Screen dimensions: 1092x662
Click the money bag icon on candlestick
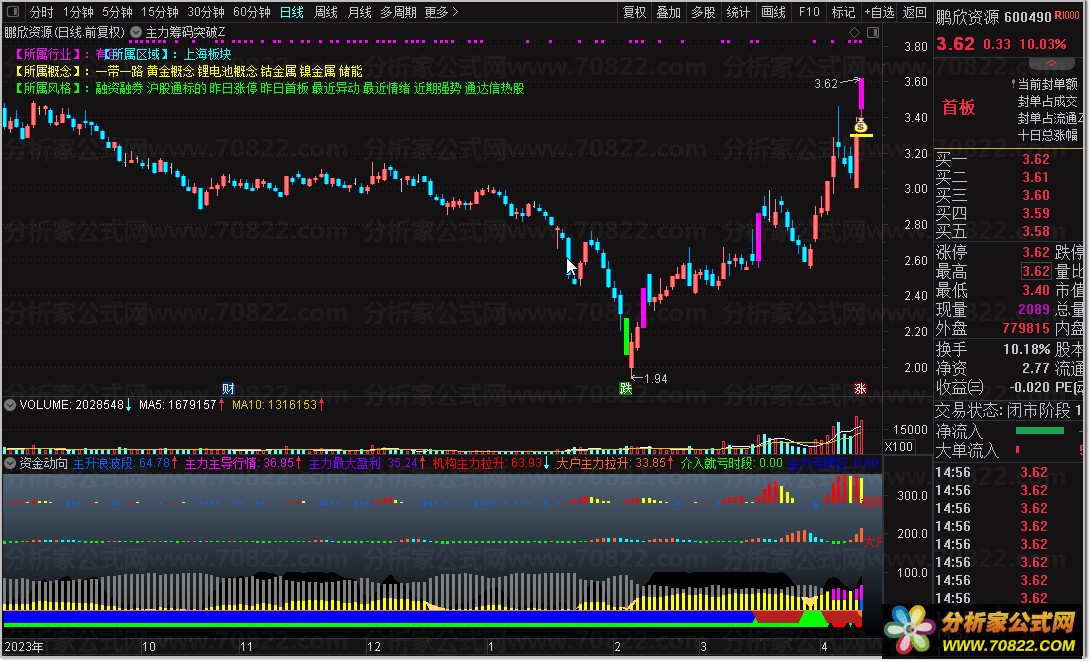(861, 126)
